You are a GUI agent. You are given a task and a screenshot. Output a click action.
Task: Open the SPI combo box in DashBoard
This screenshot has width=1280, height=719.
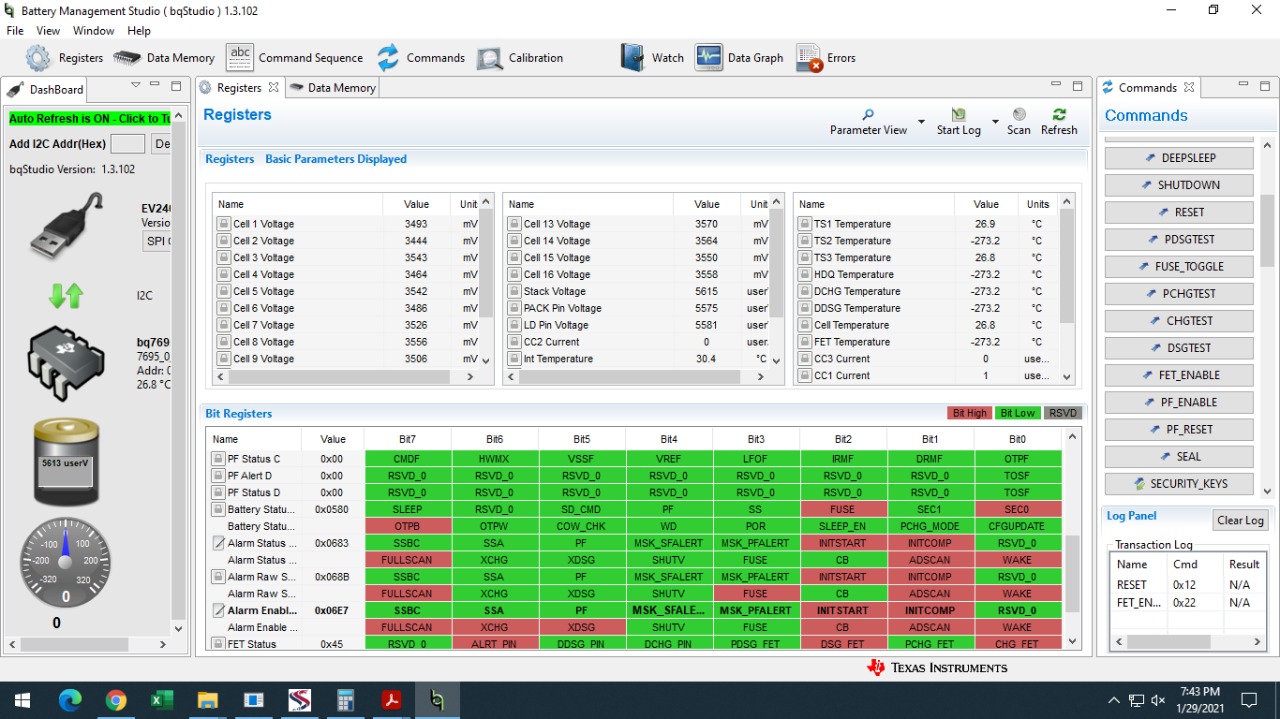point(157,241)
